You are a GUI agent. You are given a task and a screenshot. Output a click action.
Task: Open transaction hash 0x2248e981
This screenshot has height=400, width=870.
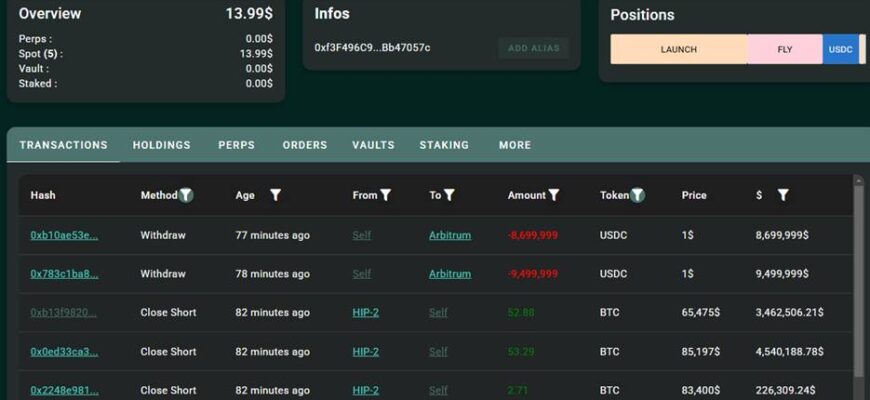(x=64, y=391)
